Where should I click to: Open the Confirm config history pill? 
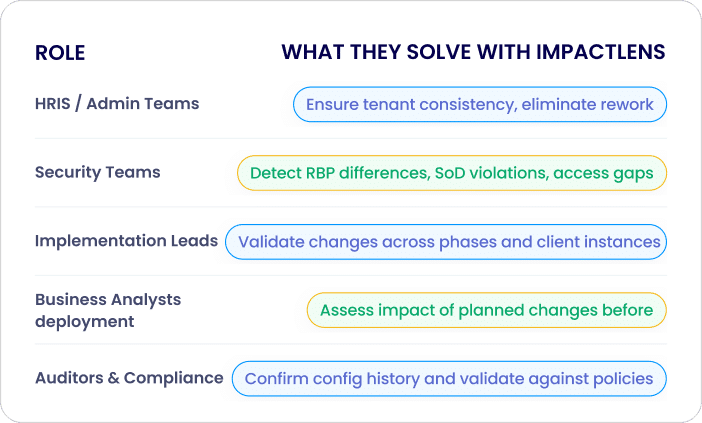[x=449, y=379]
